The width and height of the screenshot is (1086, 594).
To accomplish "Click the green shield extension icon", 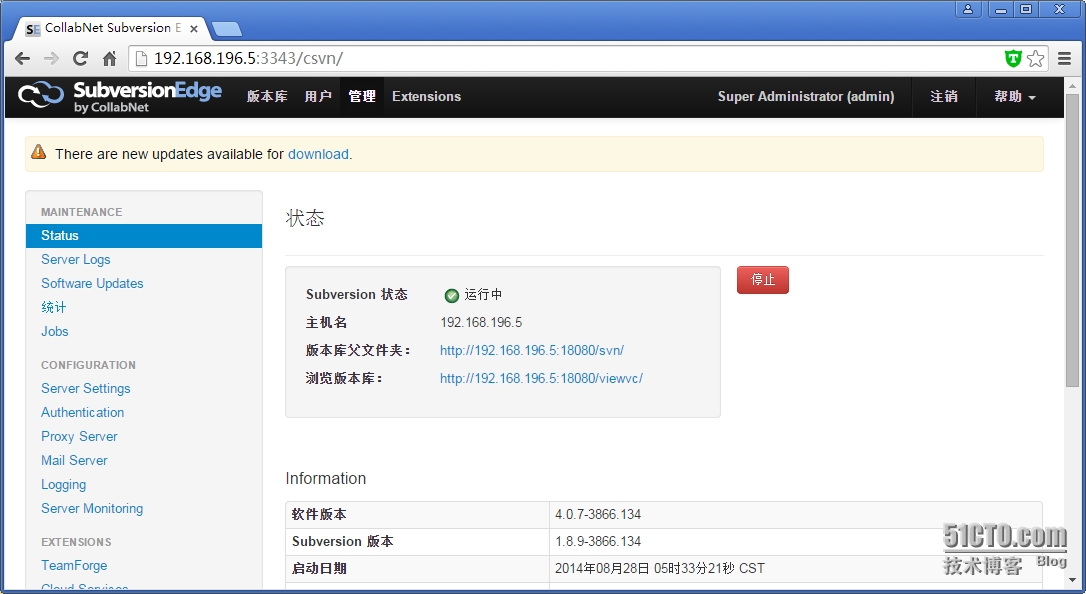I will point(1013,59).
